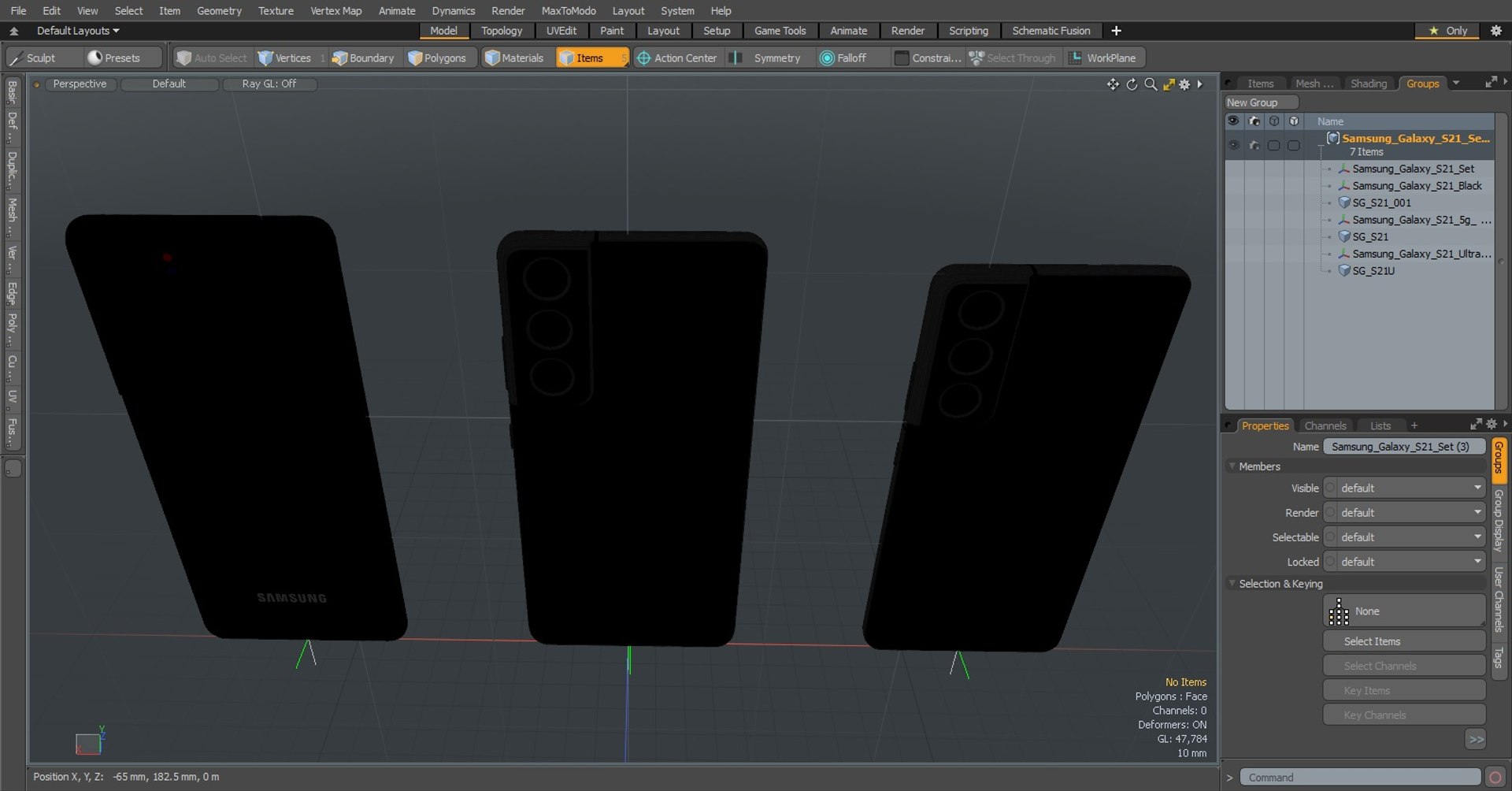This screenshot has height=791, width=1512.
Task: Open the WorkPlane menu
Action: [1102, 58]
